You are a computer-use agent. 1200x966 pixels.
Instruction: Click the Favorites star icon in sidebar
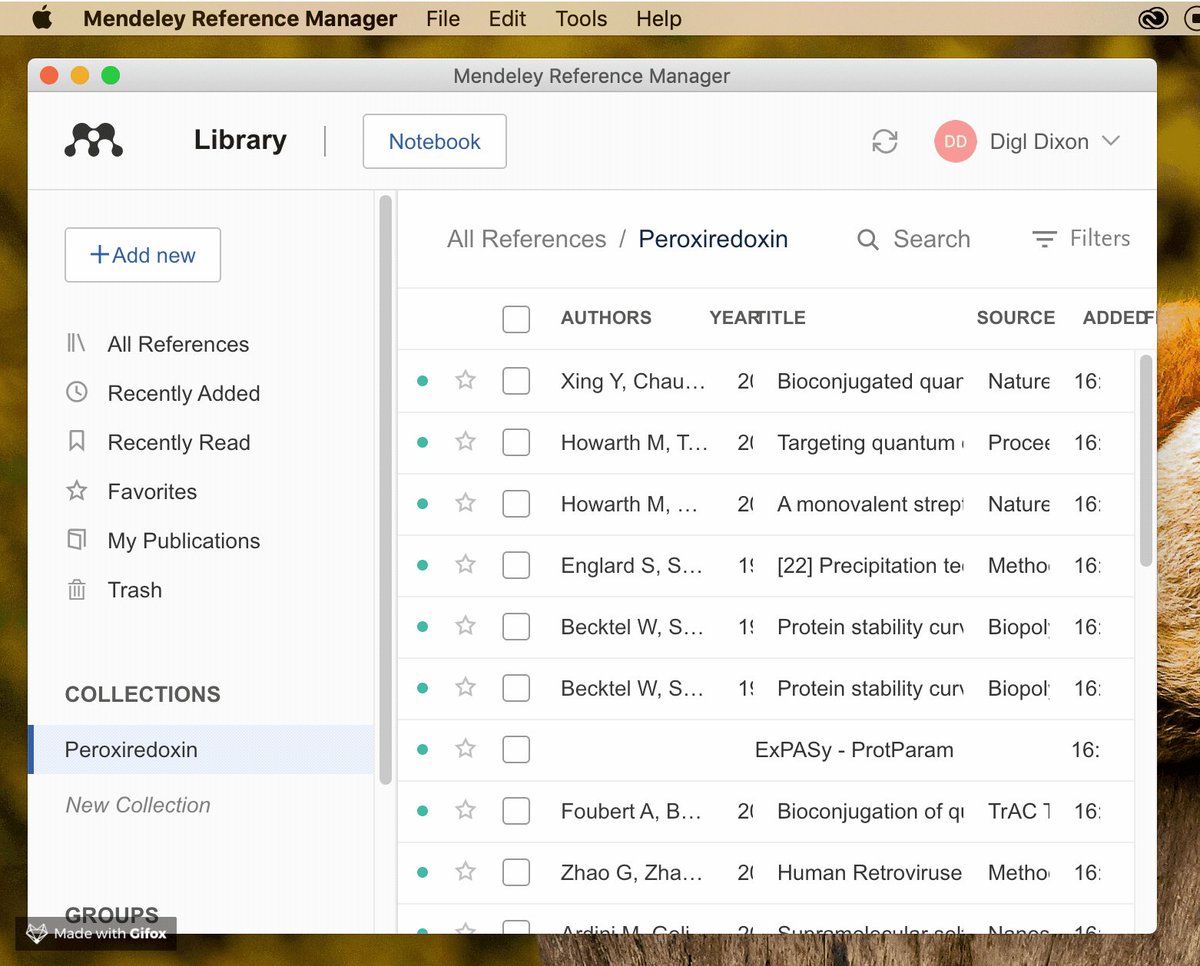tap(76, 491)
